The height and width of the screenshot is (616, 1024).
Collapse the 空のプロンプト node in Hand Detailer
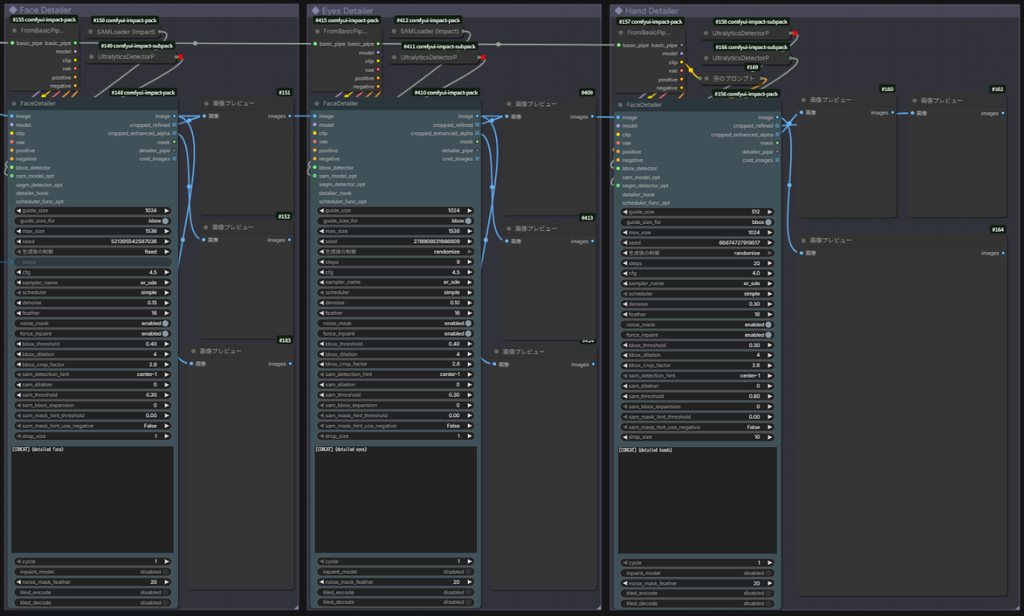(x=706, y=78)
